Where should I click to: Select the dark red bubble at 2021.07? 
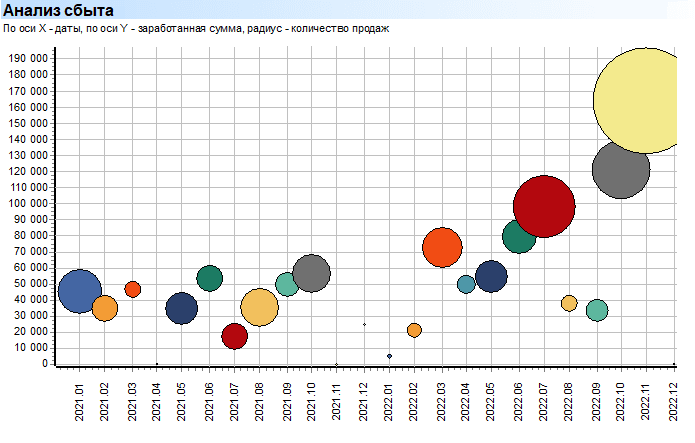point(234,336)
